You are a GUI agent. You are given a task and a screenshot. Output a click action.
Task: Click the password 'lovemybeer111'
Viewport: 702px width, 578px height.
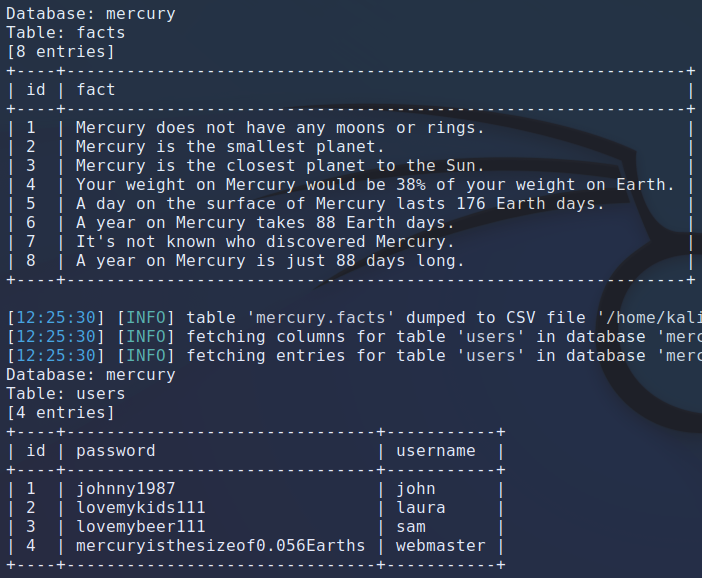(x=141, y=527)
